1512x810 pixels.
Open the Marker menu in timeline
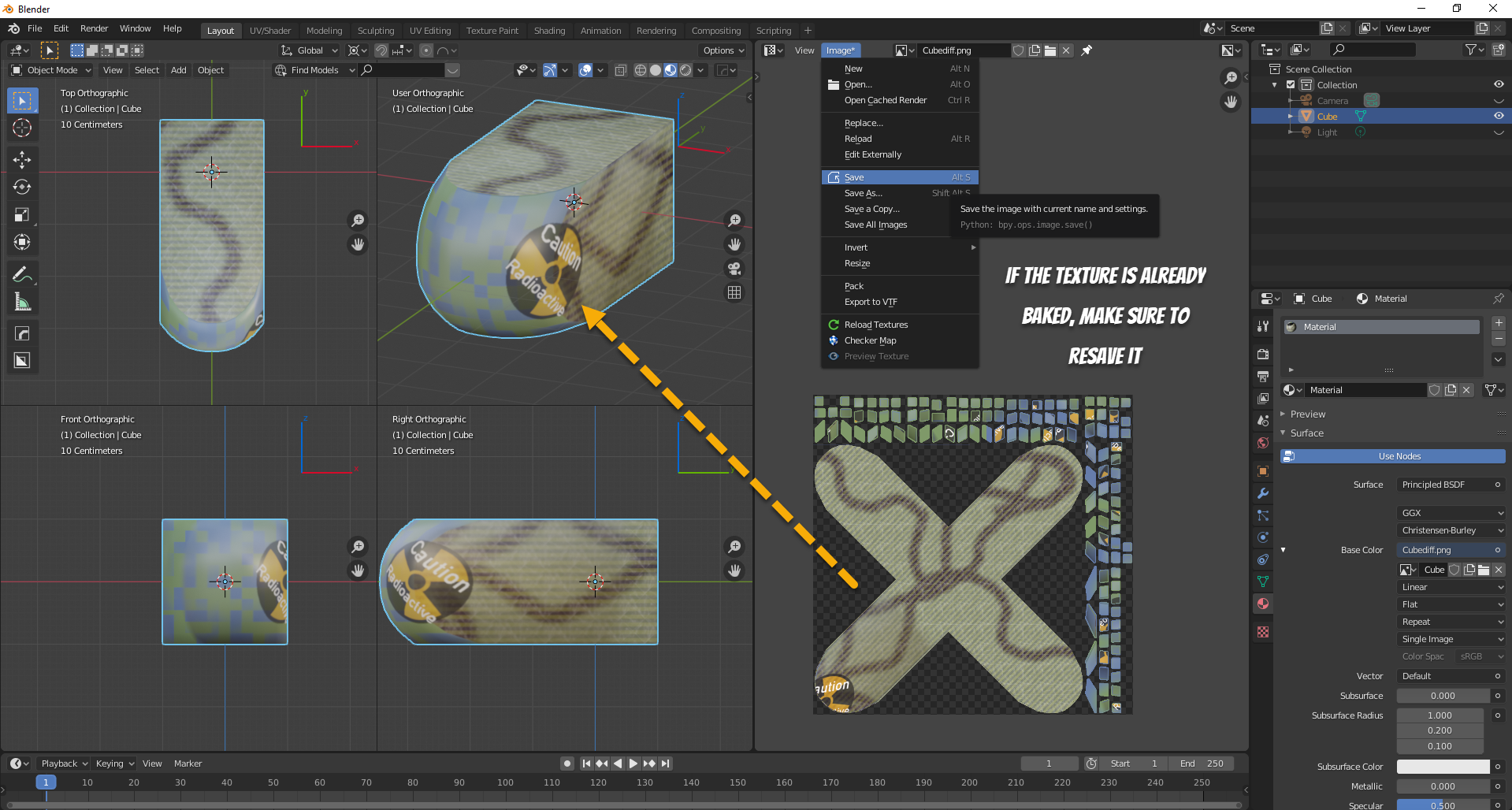(x=188, y=764)
